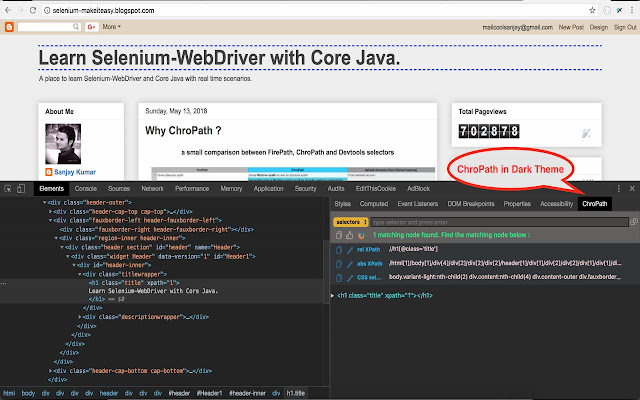The height and width of the screenshot is (400, 640).
Task: Copy the CSS selector value
Action: 338,276
